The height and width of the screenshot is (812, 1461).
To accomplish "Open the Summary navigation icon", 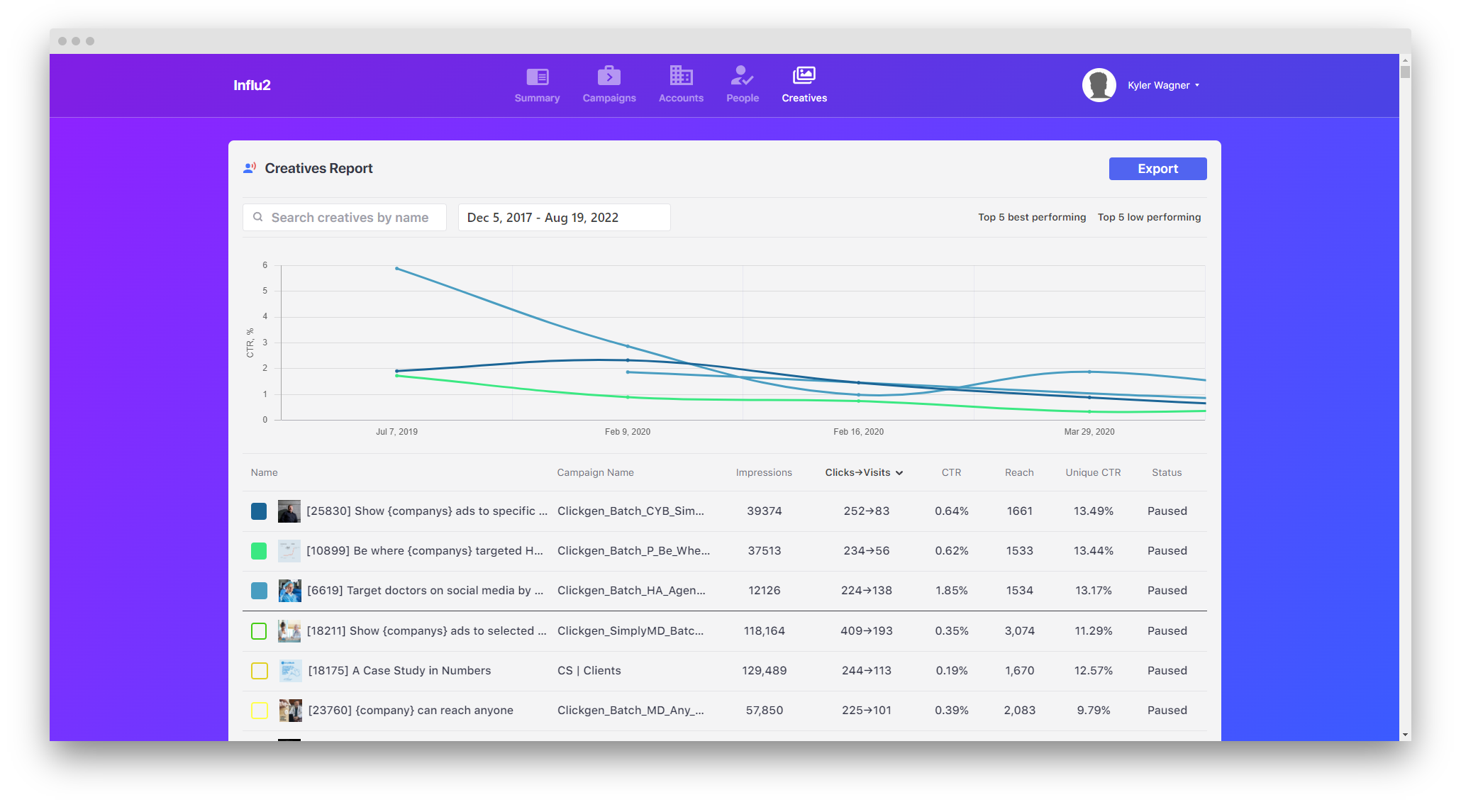I will 537,76.
